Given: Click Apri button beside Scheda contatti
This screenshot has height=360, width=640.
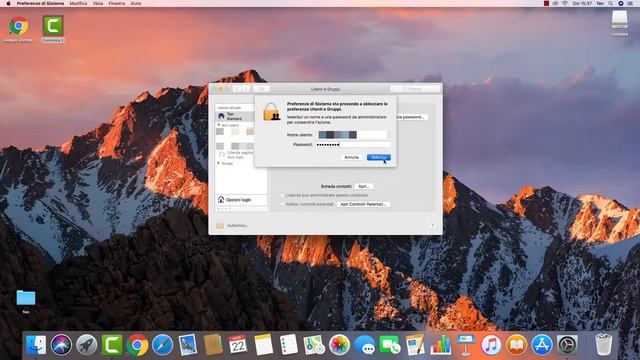Looking at the screenshot, I should [364, 186].
